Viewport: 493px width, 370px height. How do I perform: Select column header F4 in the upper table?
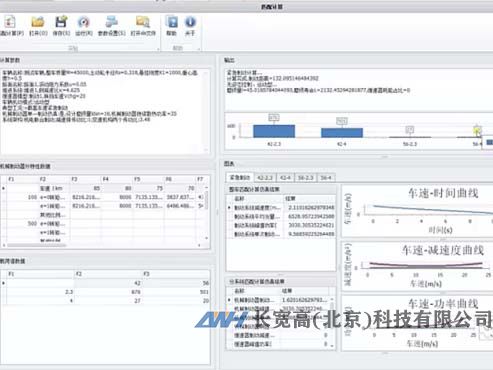[x=117, y=179]
